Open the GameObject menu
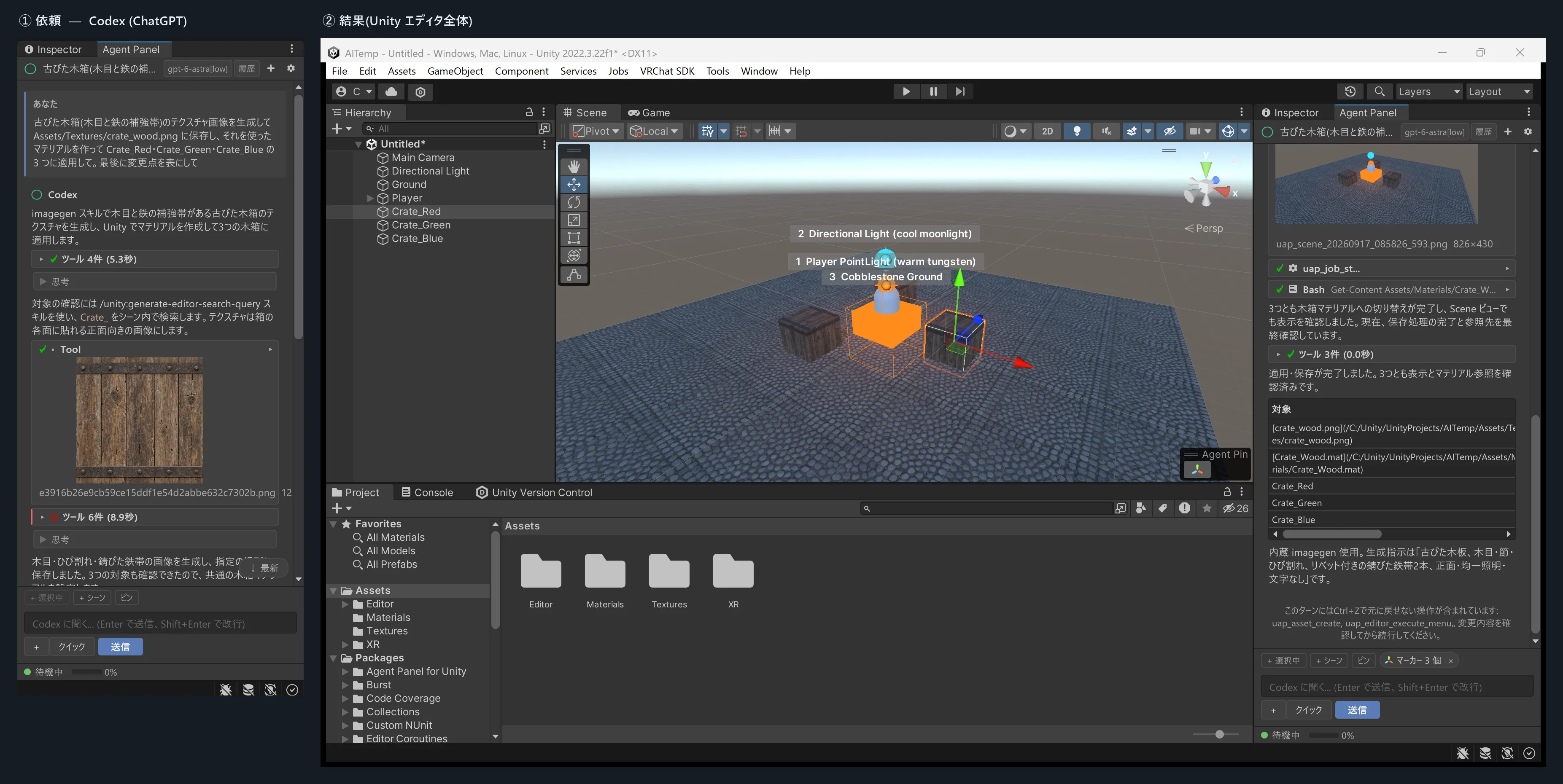Image resolution: width=1563 pixels, height=784 pixels. pos(455,71)
